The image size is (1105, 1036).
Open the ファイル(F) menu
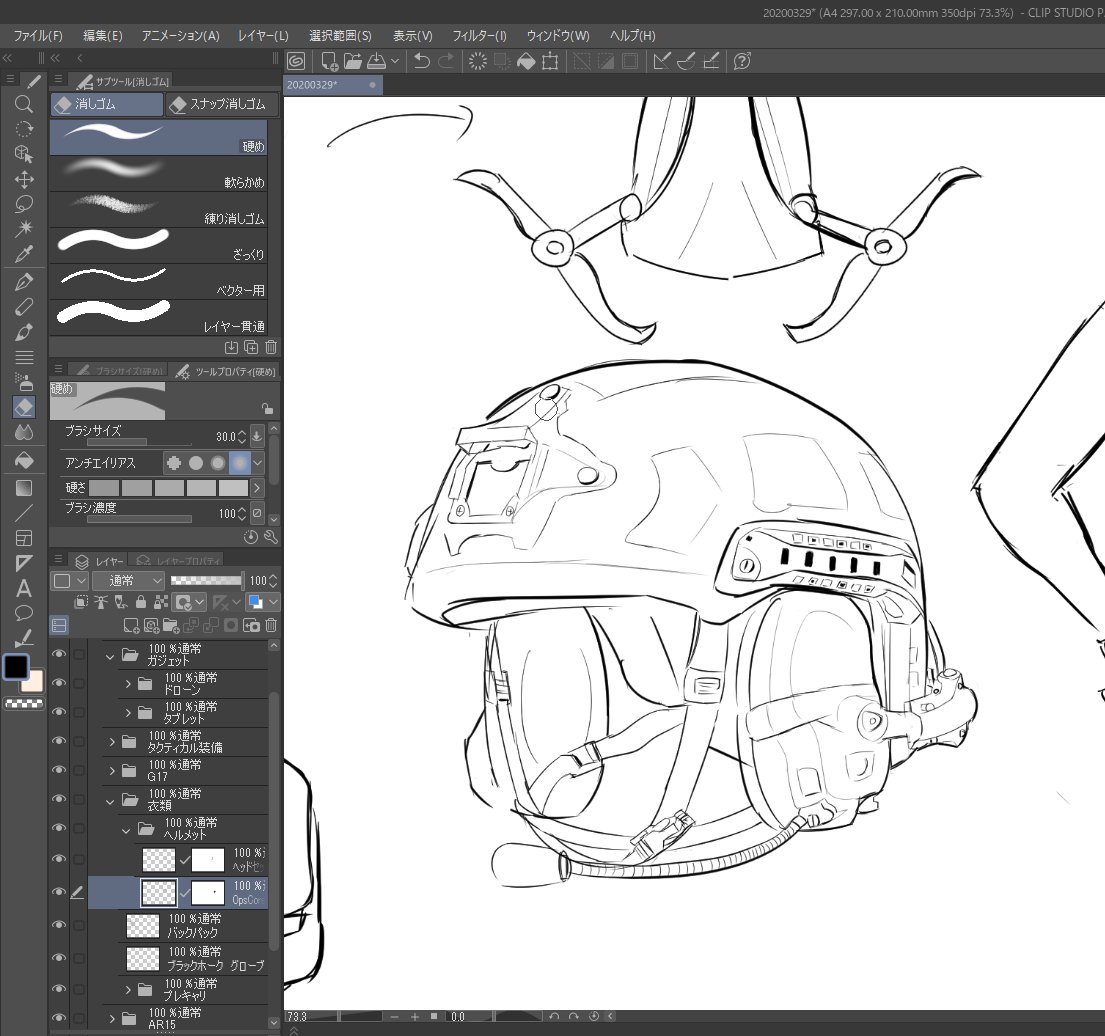pos(37,35)
